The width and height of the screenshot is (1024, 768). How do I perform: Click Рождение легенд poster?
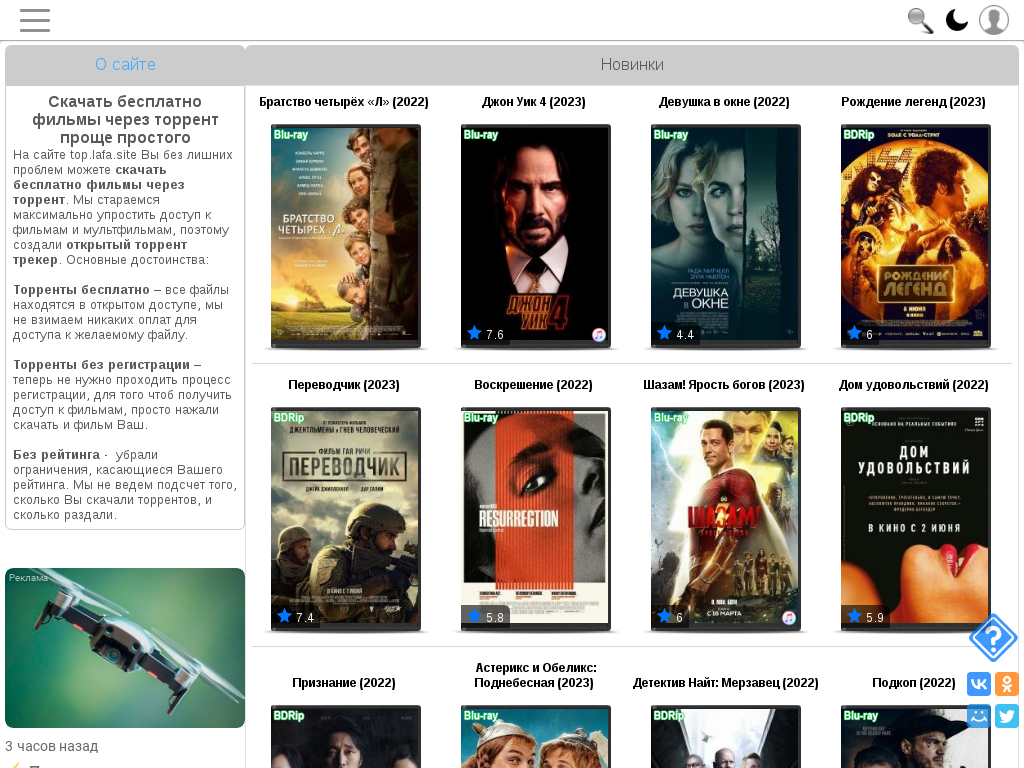916,236
